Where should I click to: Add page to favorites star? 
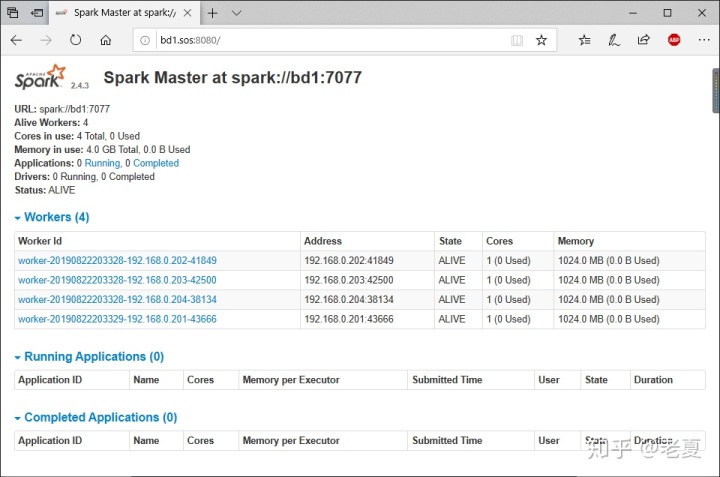coord(541,40)
